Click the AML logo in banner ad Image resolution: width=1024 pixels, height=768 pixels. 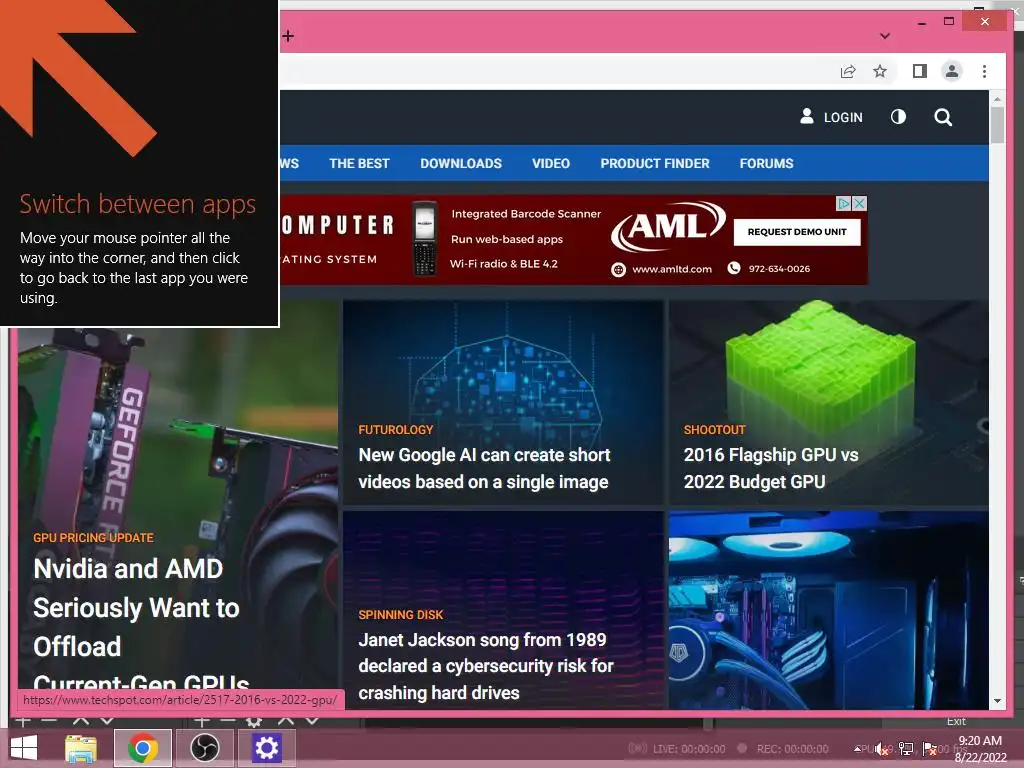pos(668,226)
